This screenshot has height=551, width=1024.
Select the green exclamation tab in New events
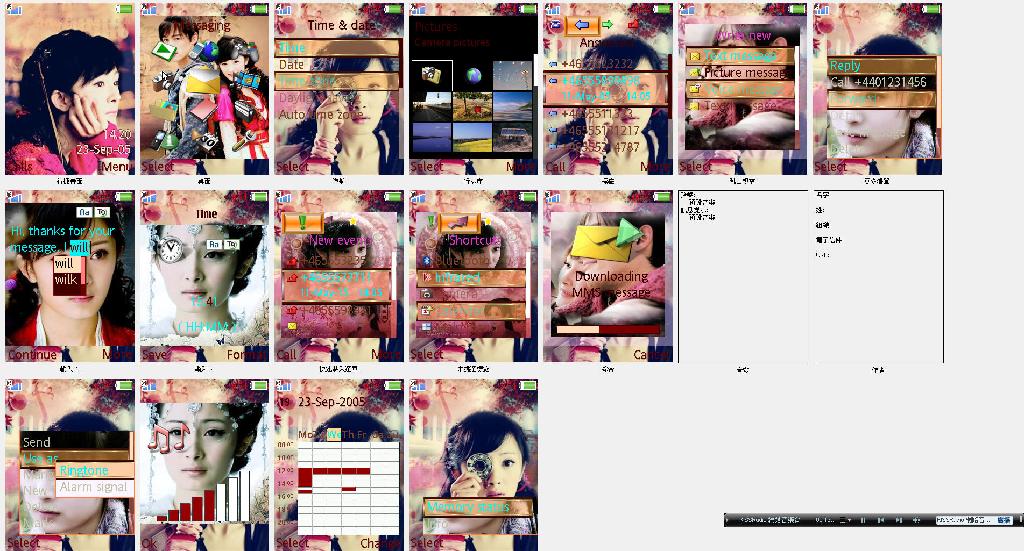coord(300,223)
